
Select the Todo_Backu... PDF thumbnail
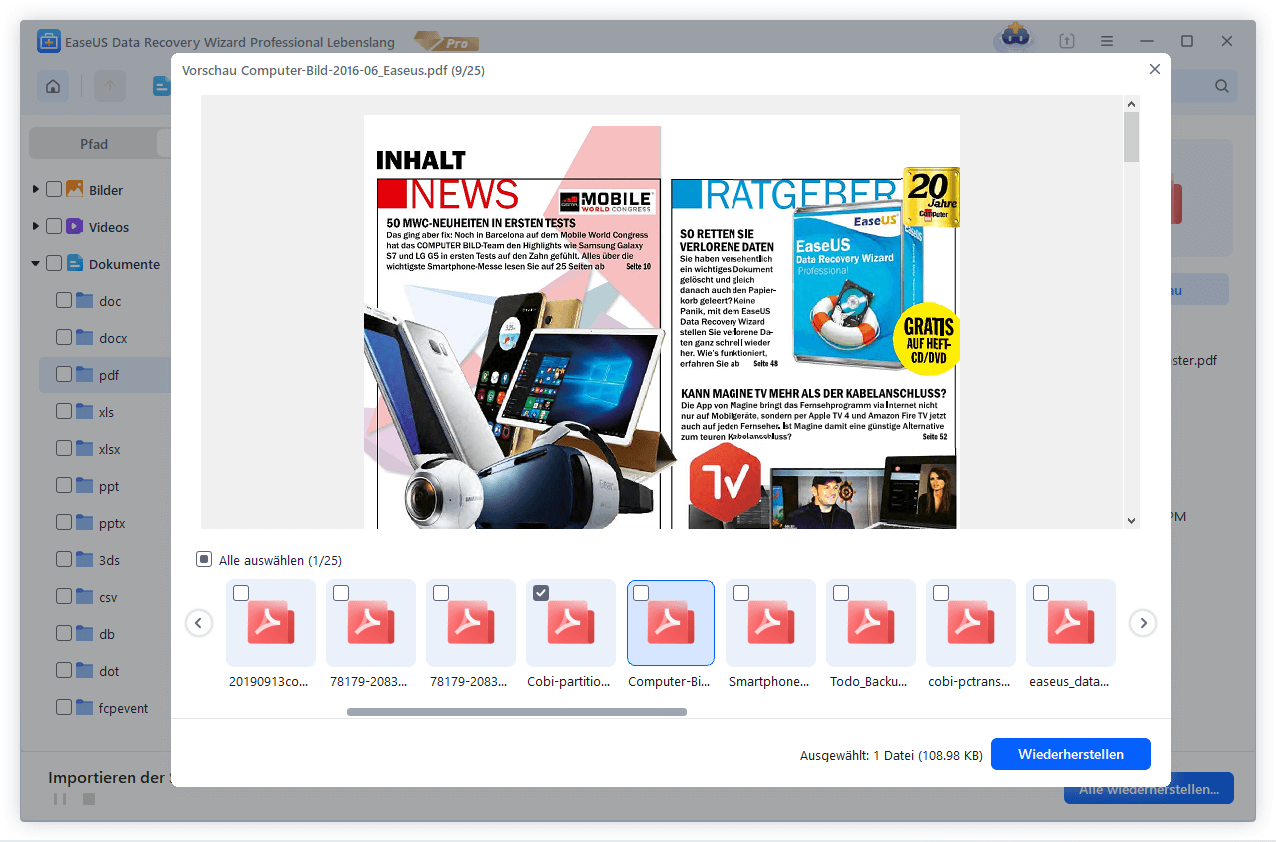pyautogui.click(x=871, y=623)
